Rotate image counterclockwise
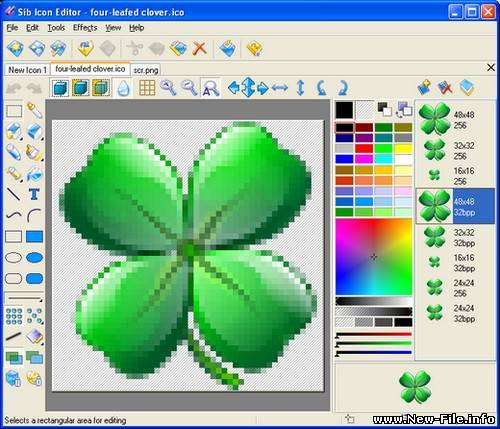Screen dimensions: 500x429 pyautogui.click(x=321, y=88)
